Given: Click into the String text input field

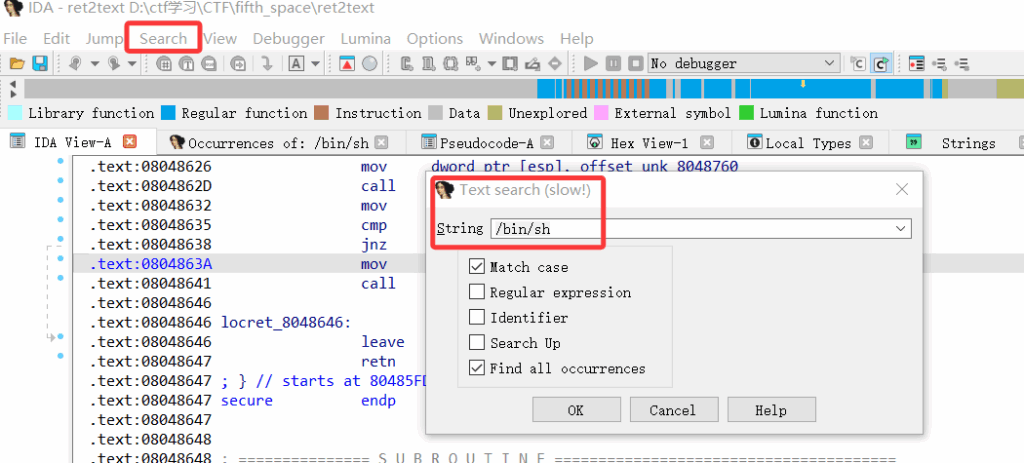Looking at the screenshot, I should 690,229.
